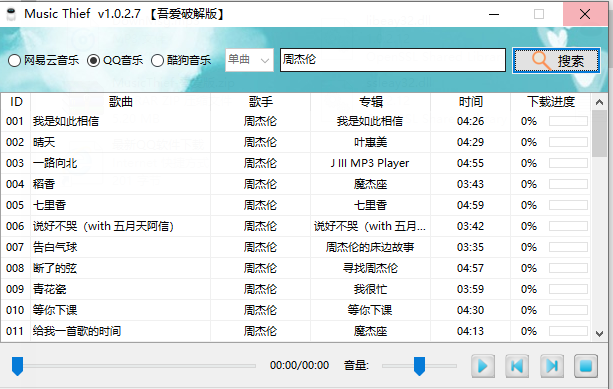Sort by the 专辑 column header

click(370, 102)
